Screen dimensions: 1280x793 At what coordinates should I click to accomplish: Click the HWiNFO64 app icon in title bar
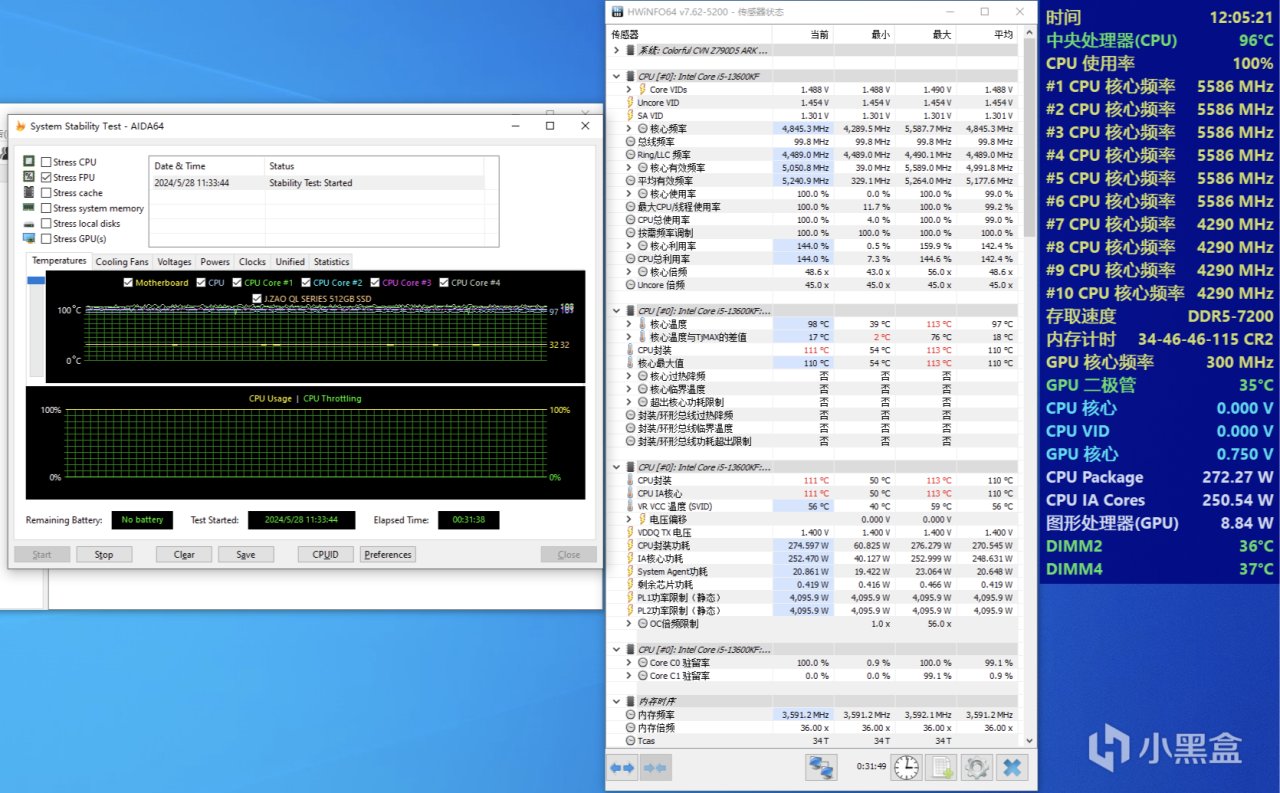tap(619, 12)
